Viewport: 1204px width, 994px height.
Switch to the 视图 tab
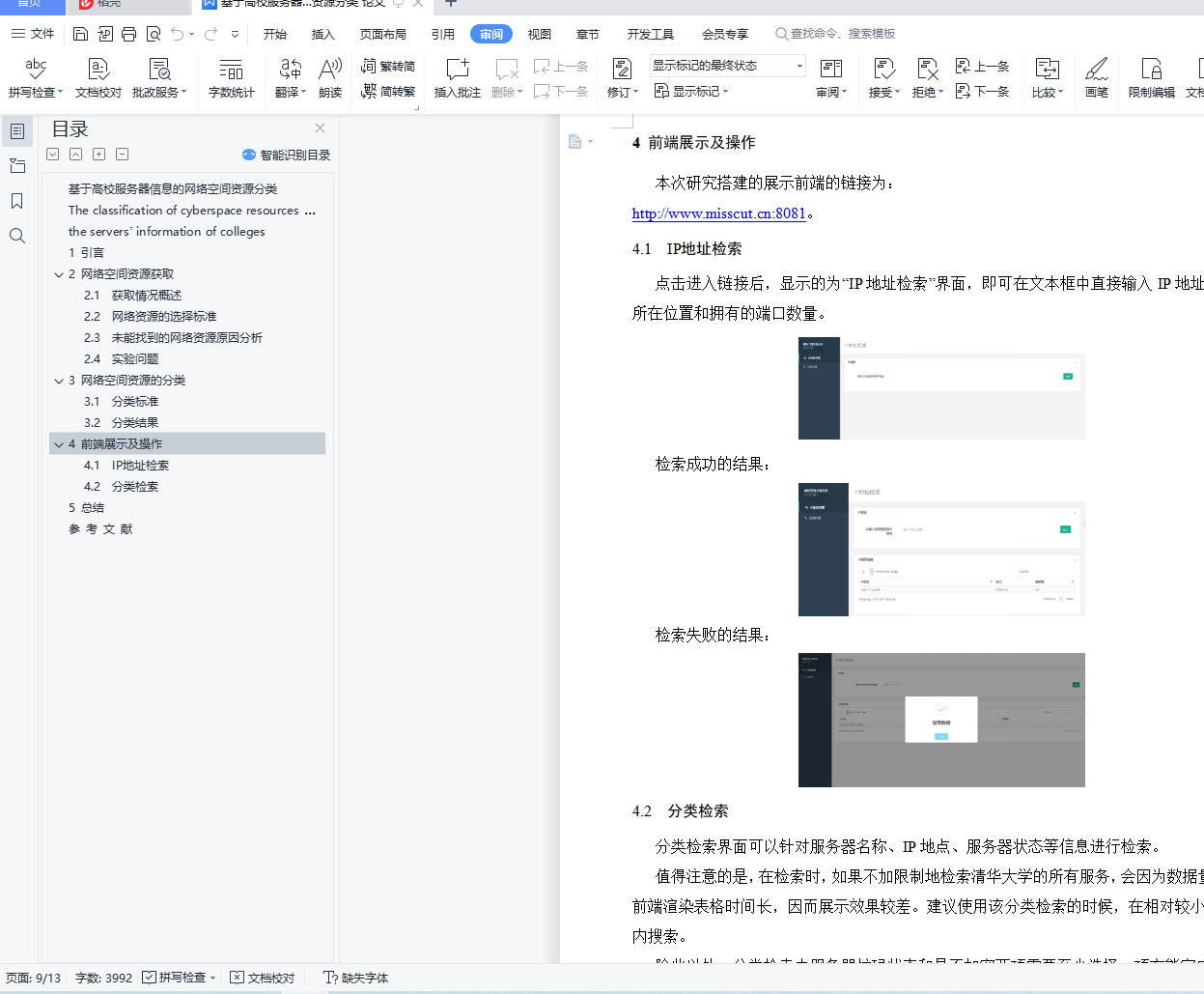pyautogui.click(x=540, y=34)
